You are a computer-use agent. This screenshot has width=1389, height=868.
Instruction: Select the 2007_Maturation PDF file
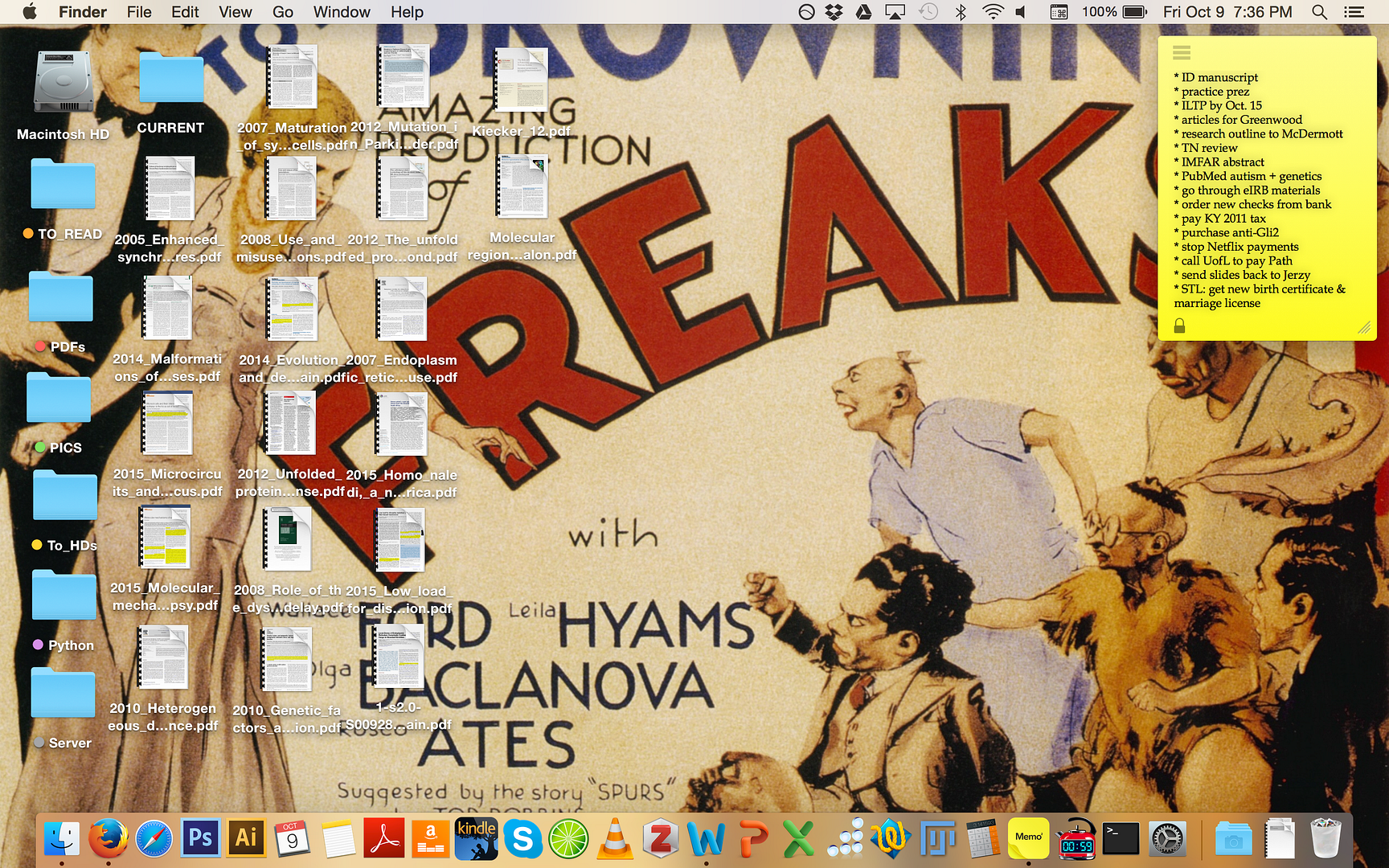[293, 77]
